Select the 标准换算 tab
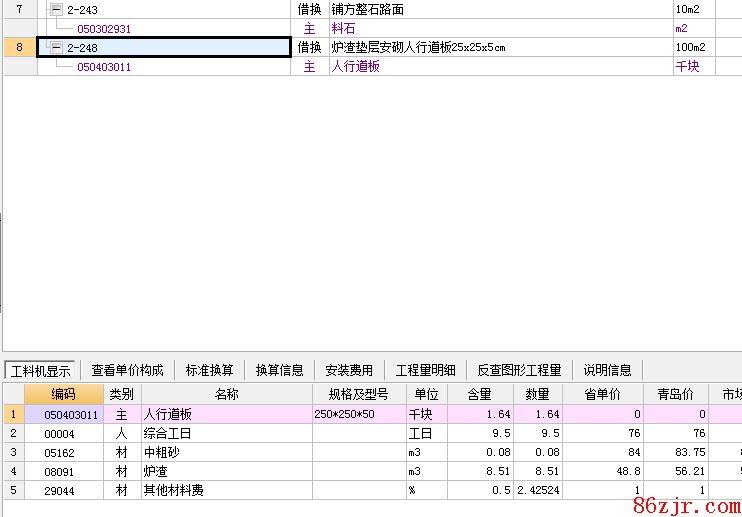 209,370
